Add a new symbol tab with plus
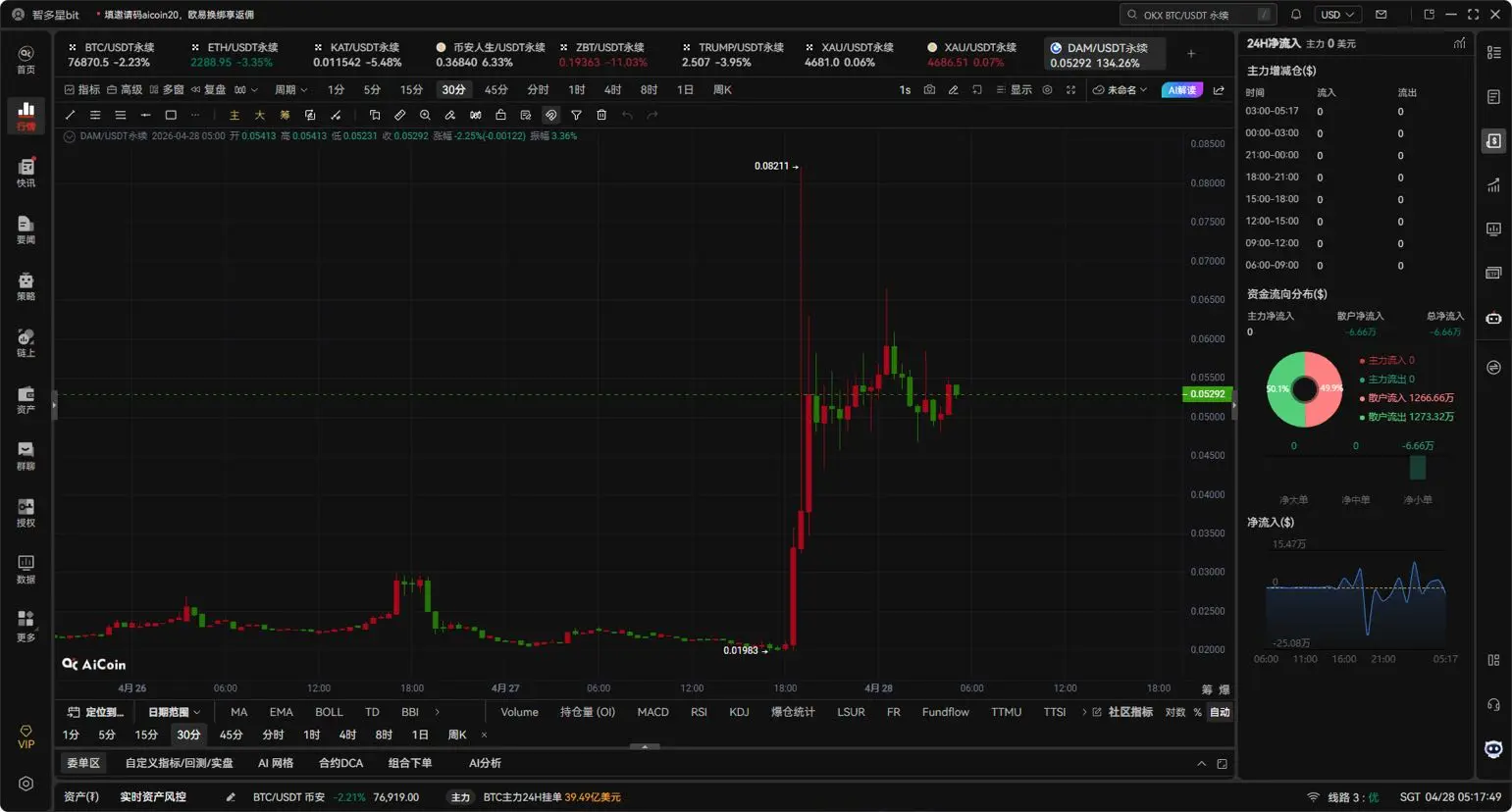 [x=1191, y=54]
